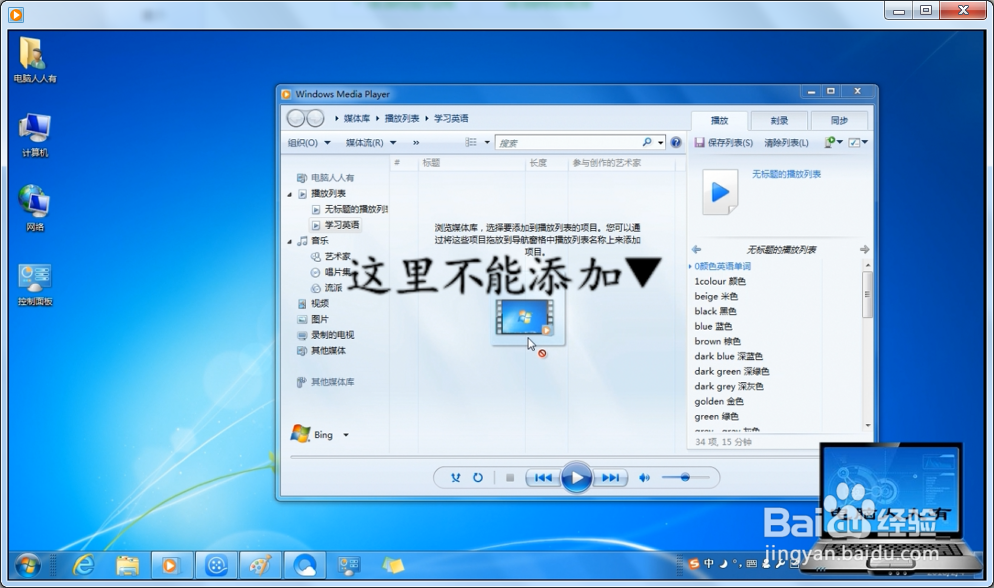This screenshot has width=994, height=588.
Task: Select dark blue 深蓝色 in the playlist
Action: point(728,357)
